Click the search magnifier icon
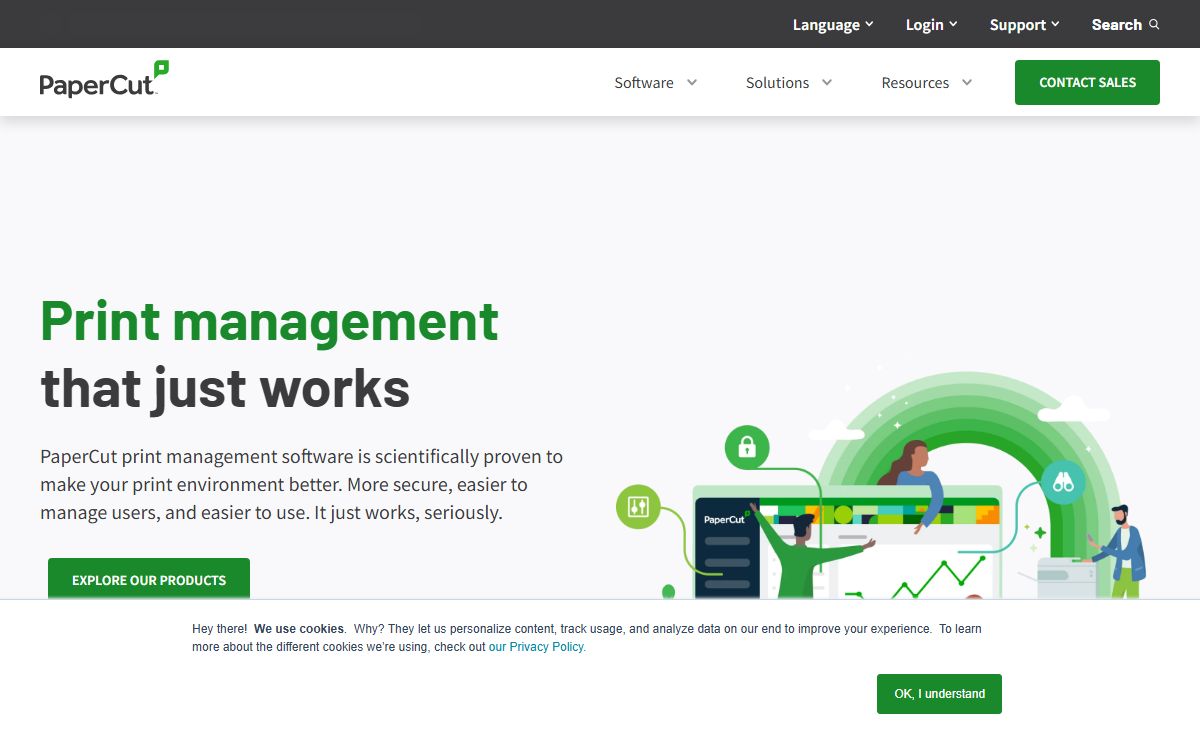 click(x=1154, y=25)
